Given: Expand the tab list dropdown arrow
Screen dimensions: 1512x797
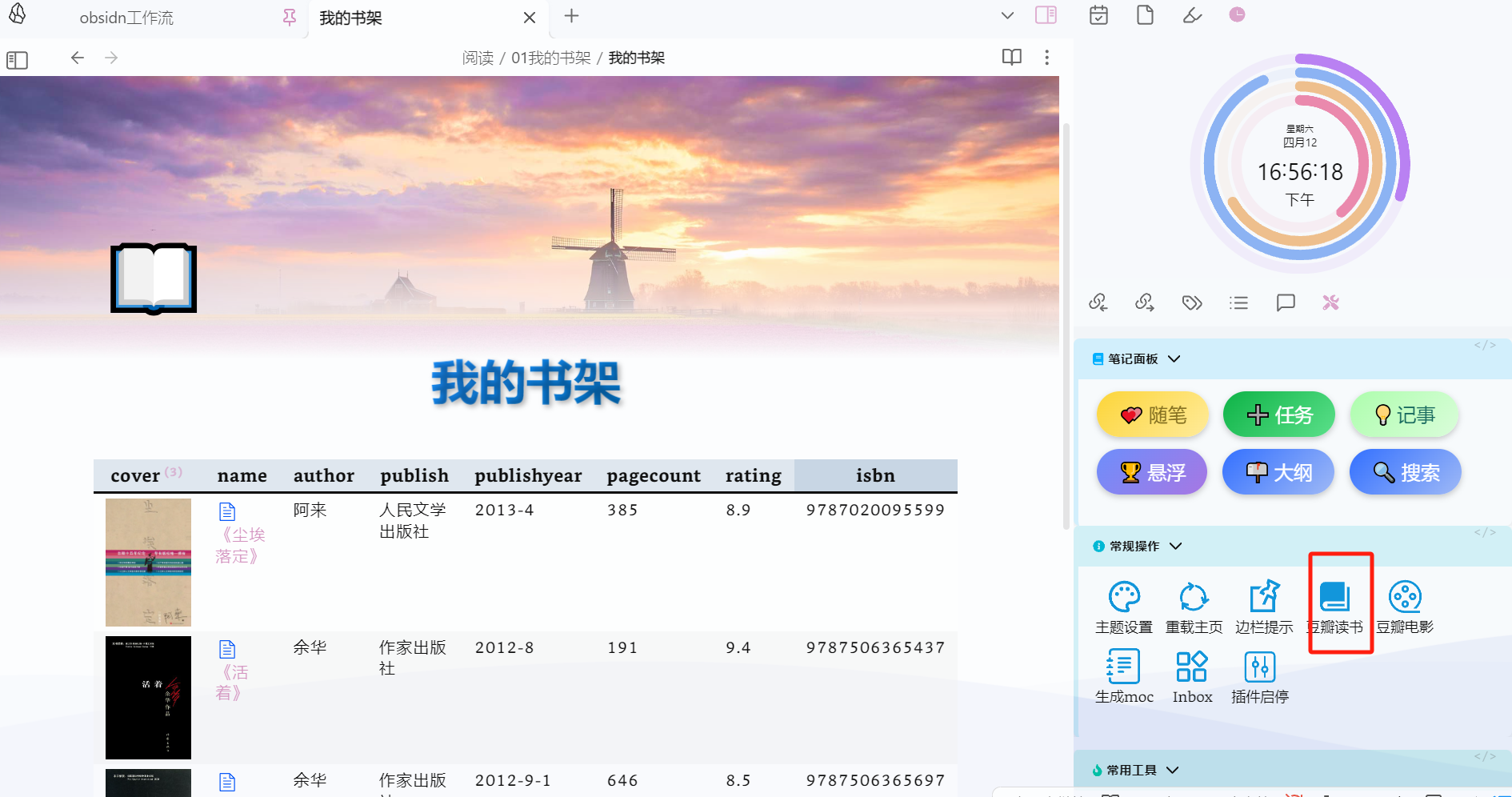Looking at the screenshot, I should [1007, 16].
